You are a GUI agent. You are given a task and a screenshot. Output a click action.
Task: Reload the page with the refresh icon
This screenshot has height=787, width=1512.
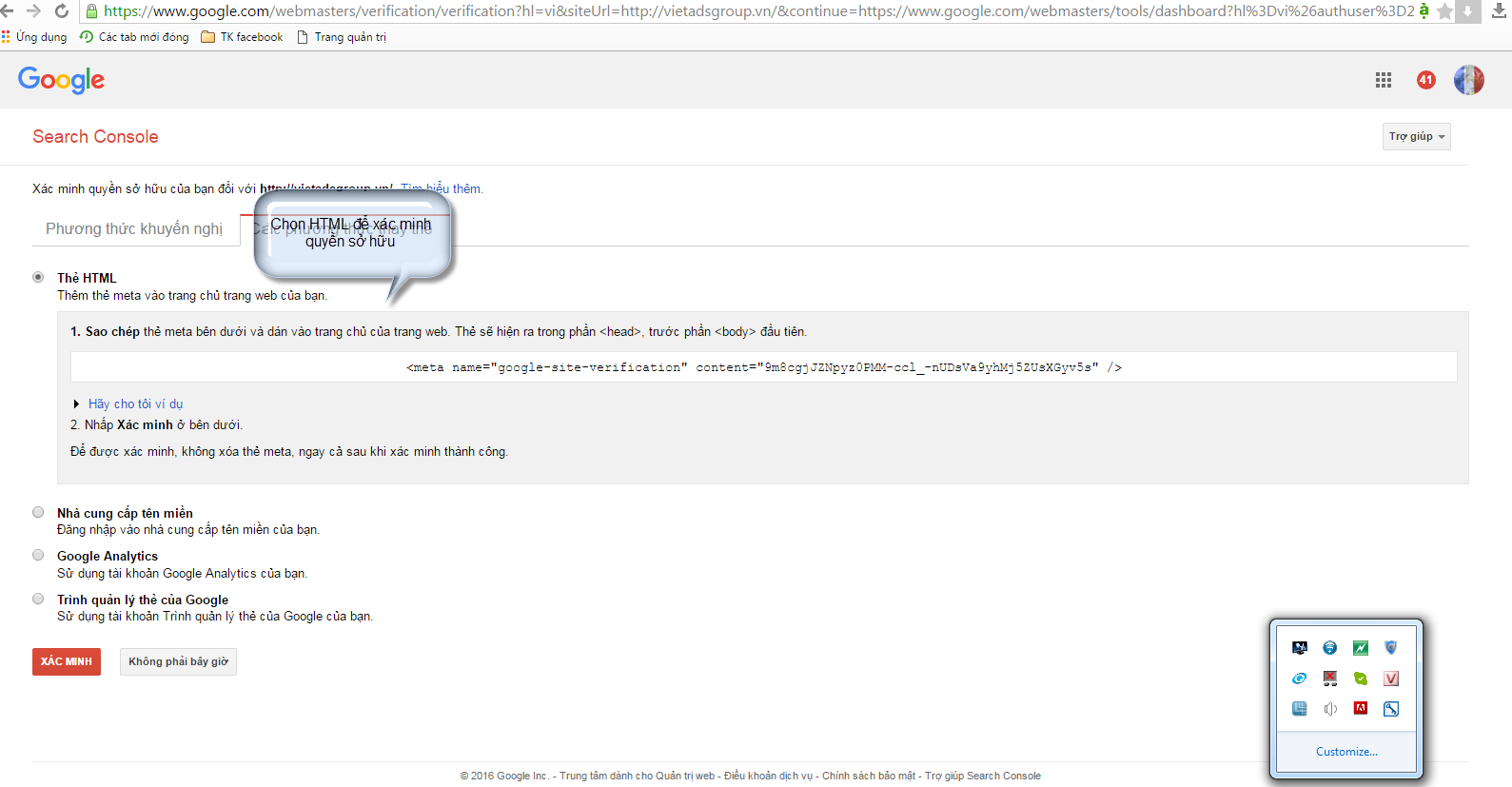point(61,10)
